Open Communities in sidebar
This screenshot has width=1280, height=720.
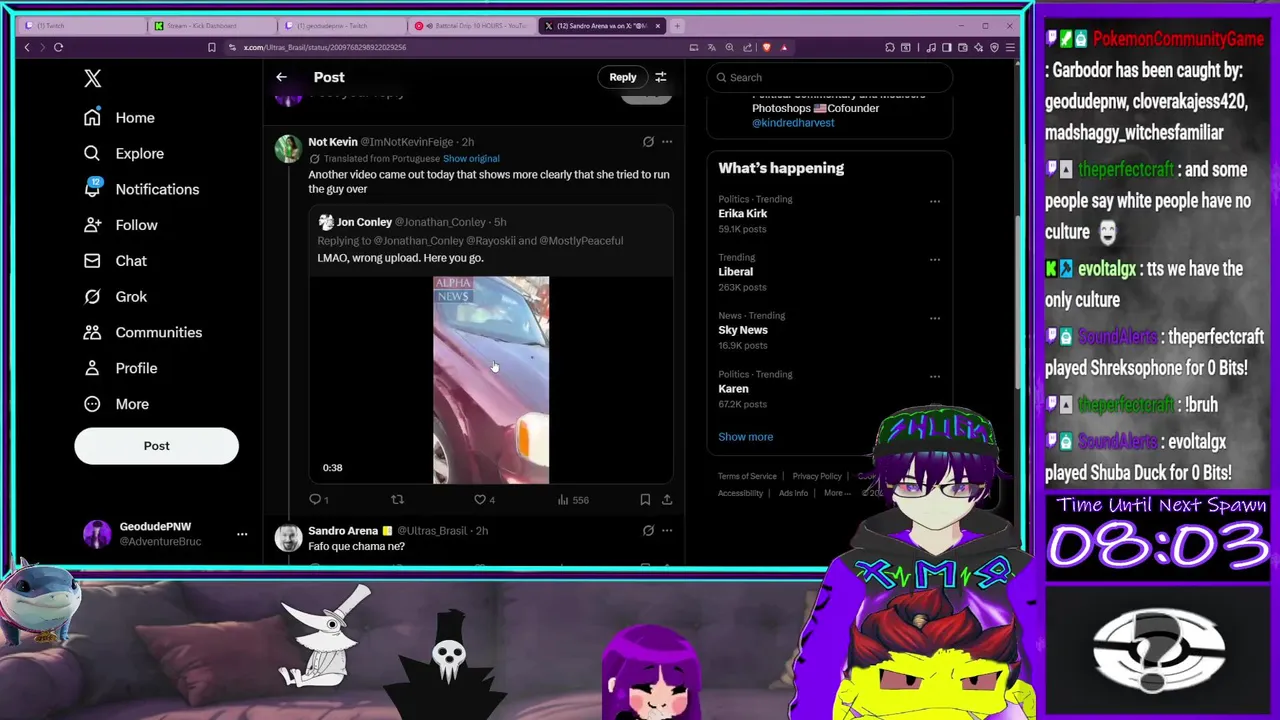pos(143,332)
